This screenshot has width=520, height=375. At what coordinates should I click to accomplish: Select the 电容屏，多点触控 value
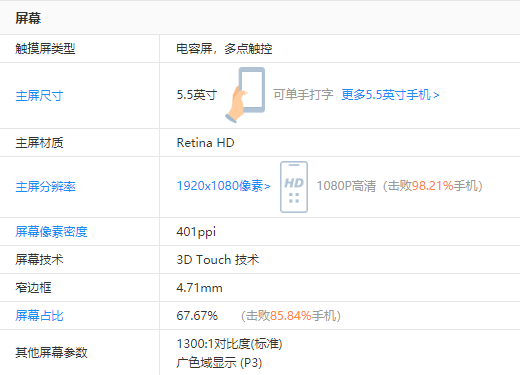coord(224,49)
